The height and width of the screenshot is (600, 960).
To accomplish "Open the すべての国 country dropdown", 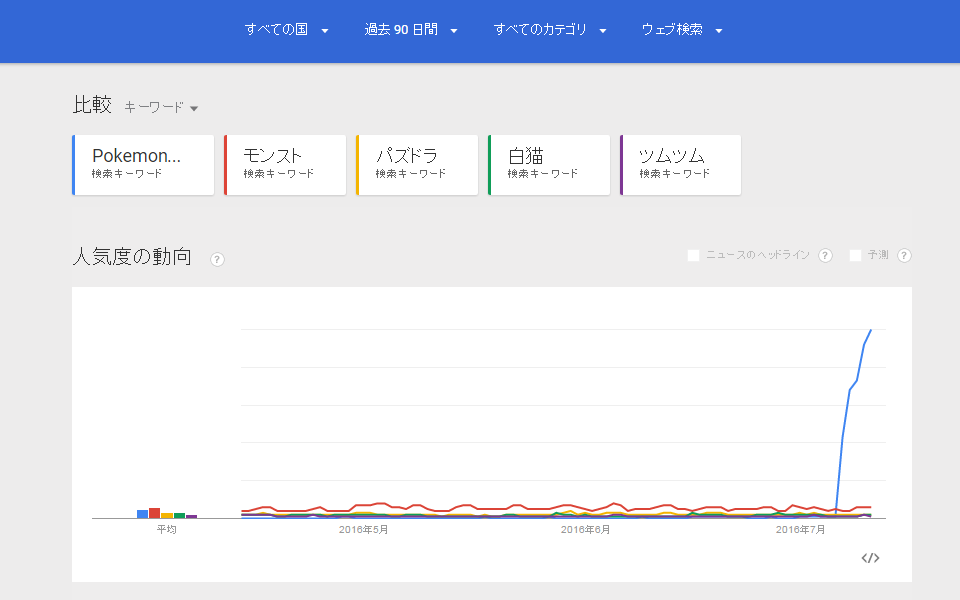I will coord(287,30).
